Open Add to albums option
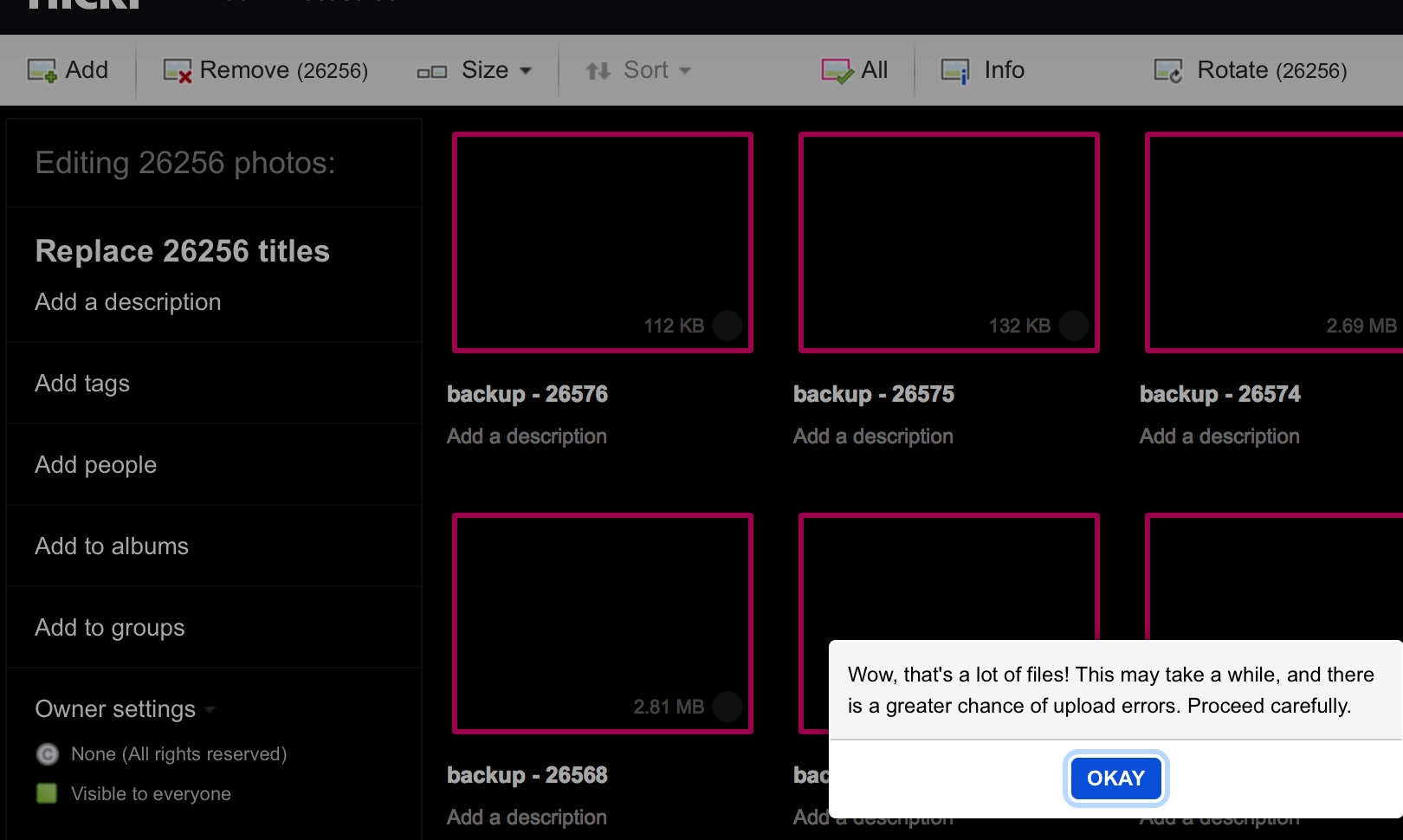Viewport: 1403px width, 840px height. click(x=112, y=546)
